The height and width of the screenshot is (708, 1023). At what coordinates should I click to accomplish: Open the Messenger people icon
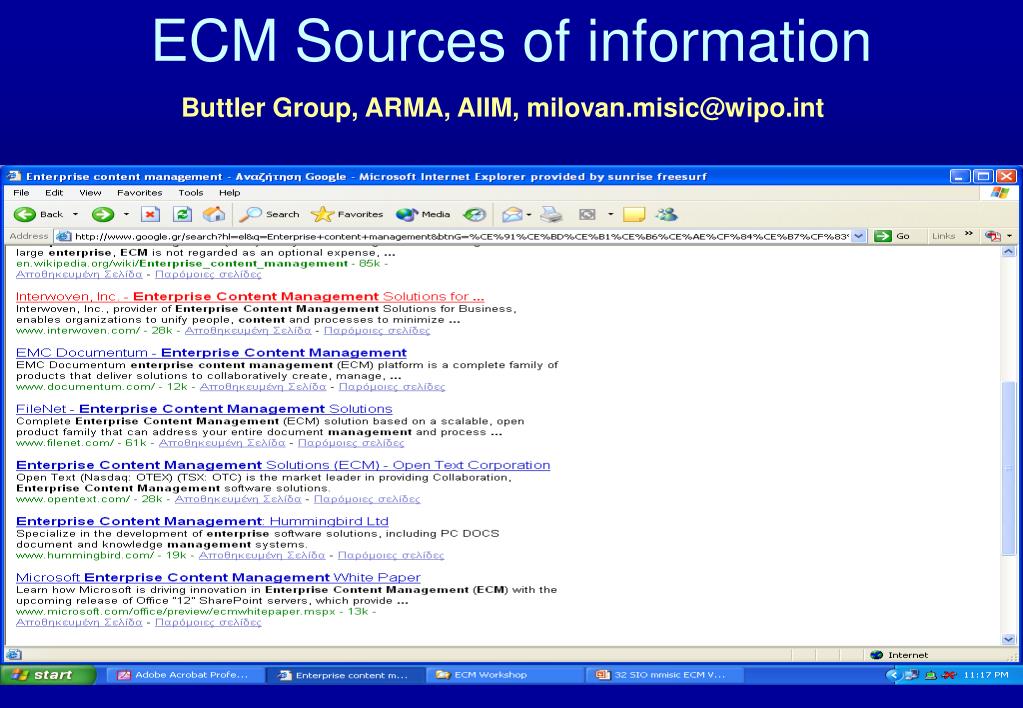667,214
